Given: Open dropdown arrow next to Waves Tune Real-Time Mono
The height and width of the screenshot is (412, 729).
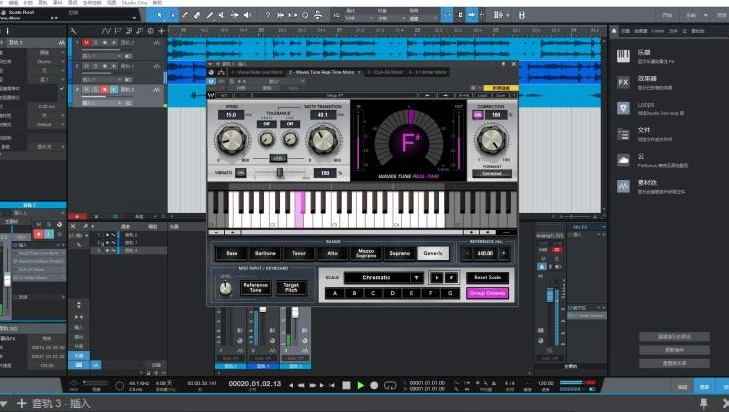Looking at the screenshot, I should [359, 73].
